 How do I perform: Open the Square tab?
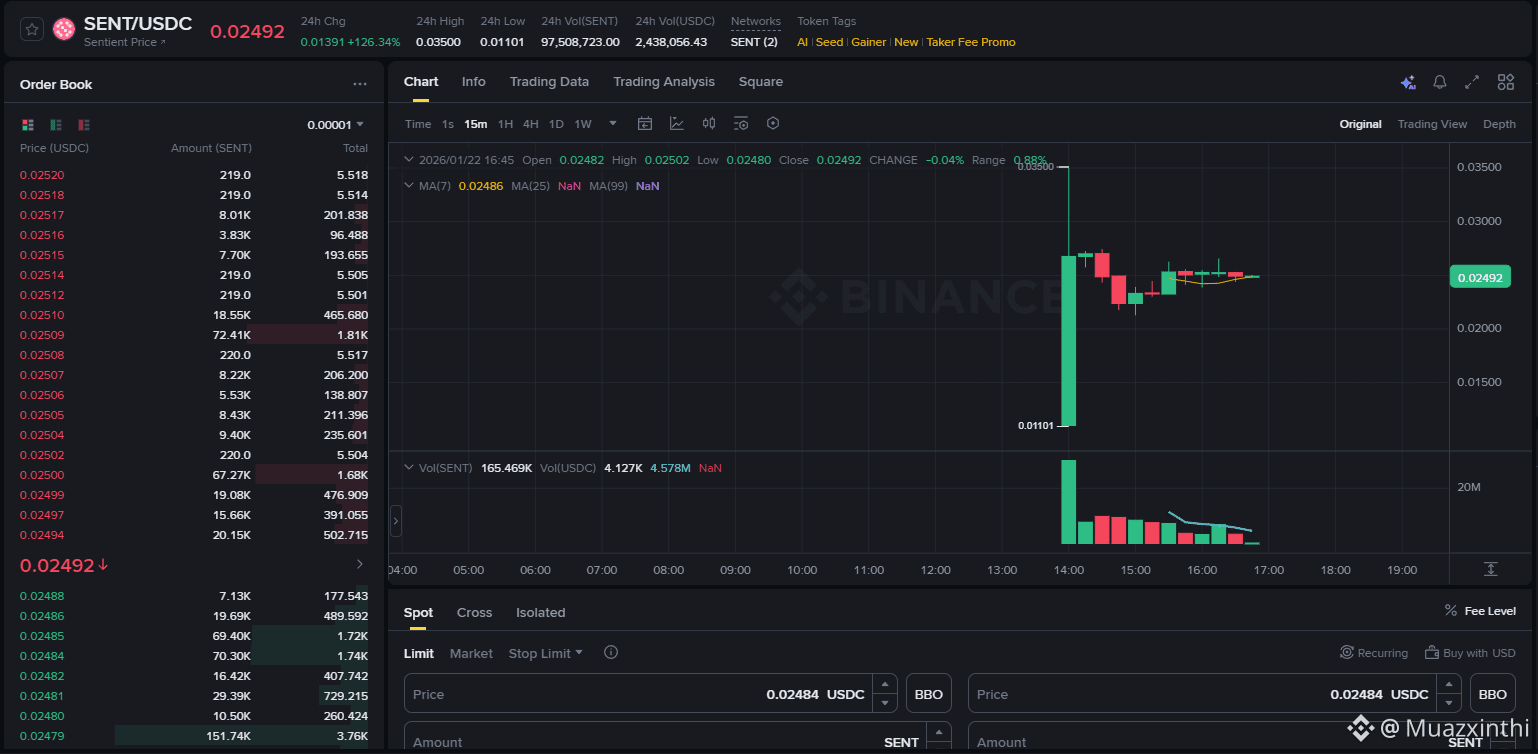point(761,82)
